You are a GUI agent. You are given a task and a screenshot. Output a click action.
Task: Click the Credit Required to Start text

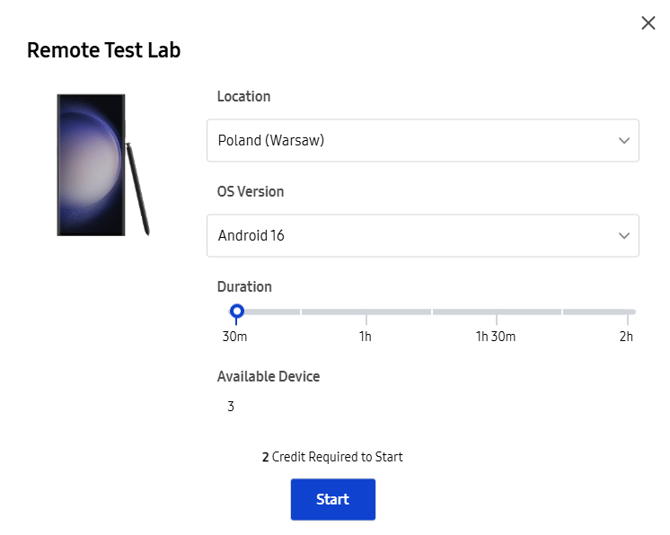pyautogui.click(x=332, y=457)
